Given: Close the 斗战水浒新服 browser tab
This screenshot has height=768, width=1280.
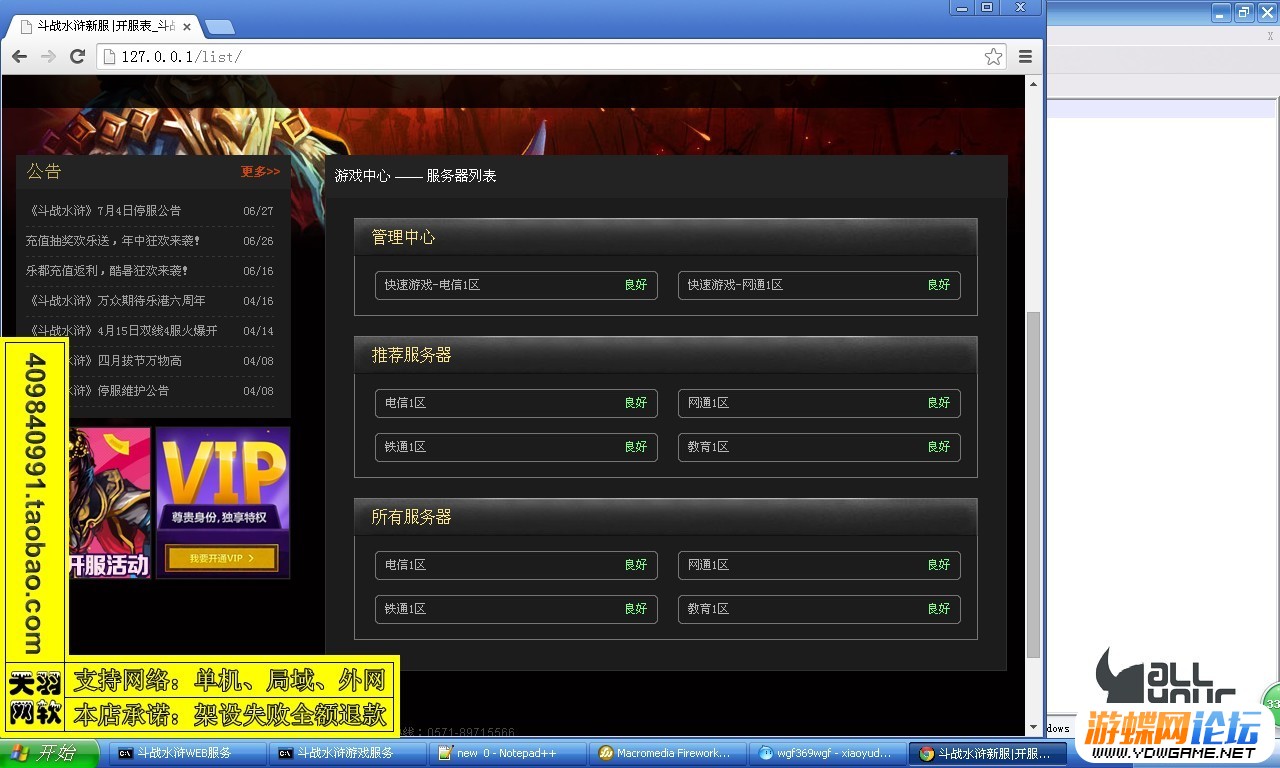Looking at the screenshot, I should click(x=187, y=28).
